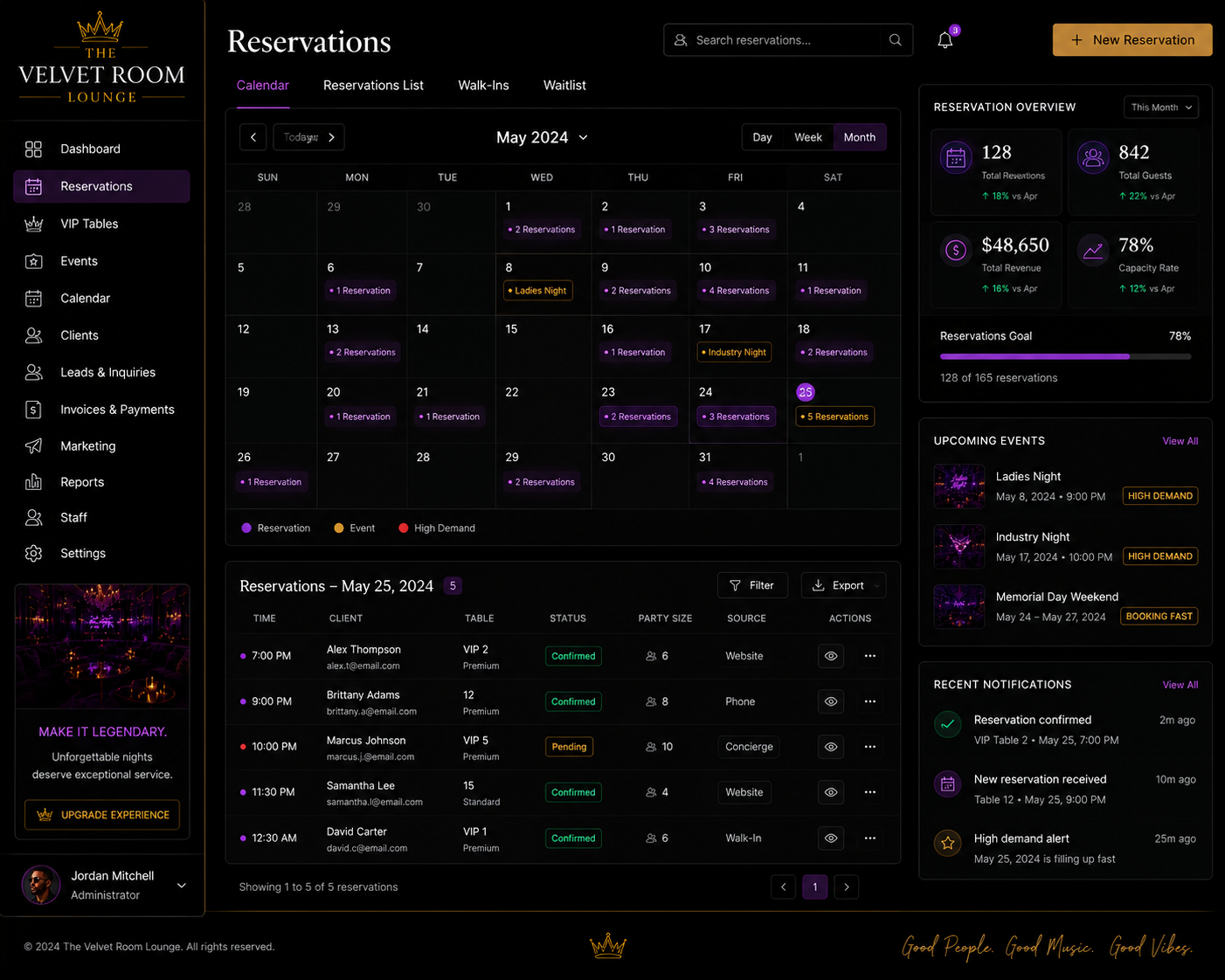Screen dimensions: 1225x980
Task: Switch calendar to Day view
Action: point(763,137)
